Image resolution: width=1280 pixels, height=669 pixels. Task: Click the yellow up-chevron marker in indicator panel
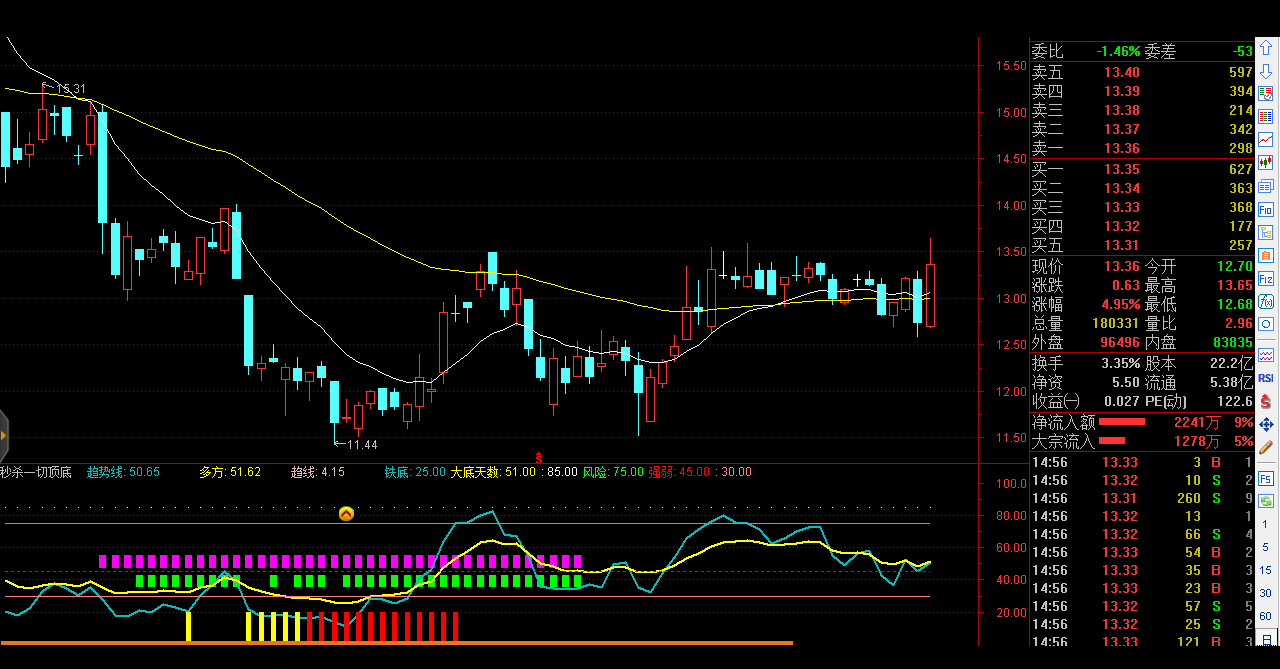346,514
